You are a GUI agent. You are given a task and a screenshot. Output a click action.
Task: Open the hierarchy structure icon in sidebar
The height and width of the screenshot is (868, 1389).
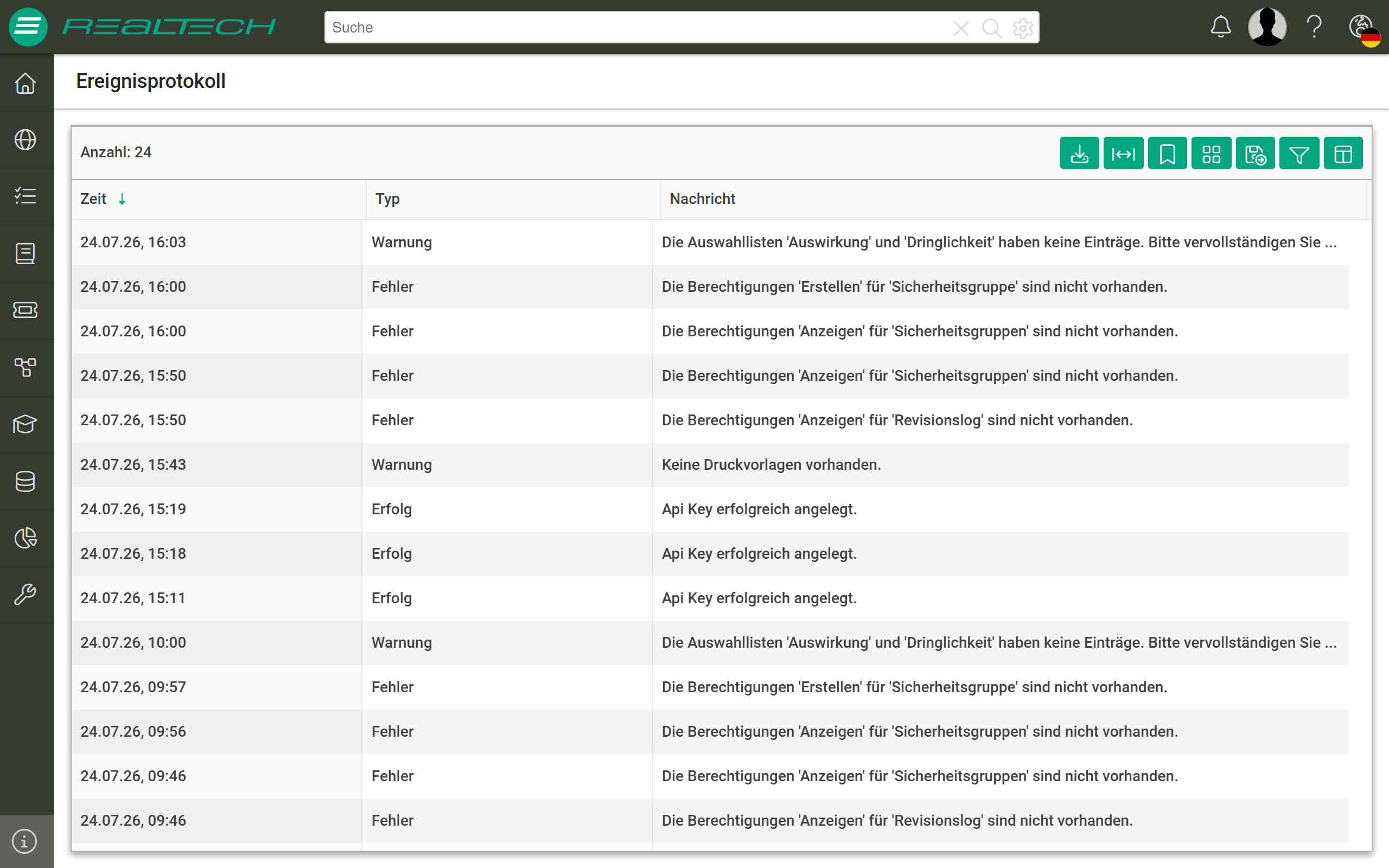(26, 367)
